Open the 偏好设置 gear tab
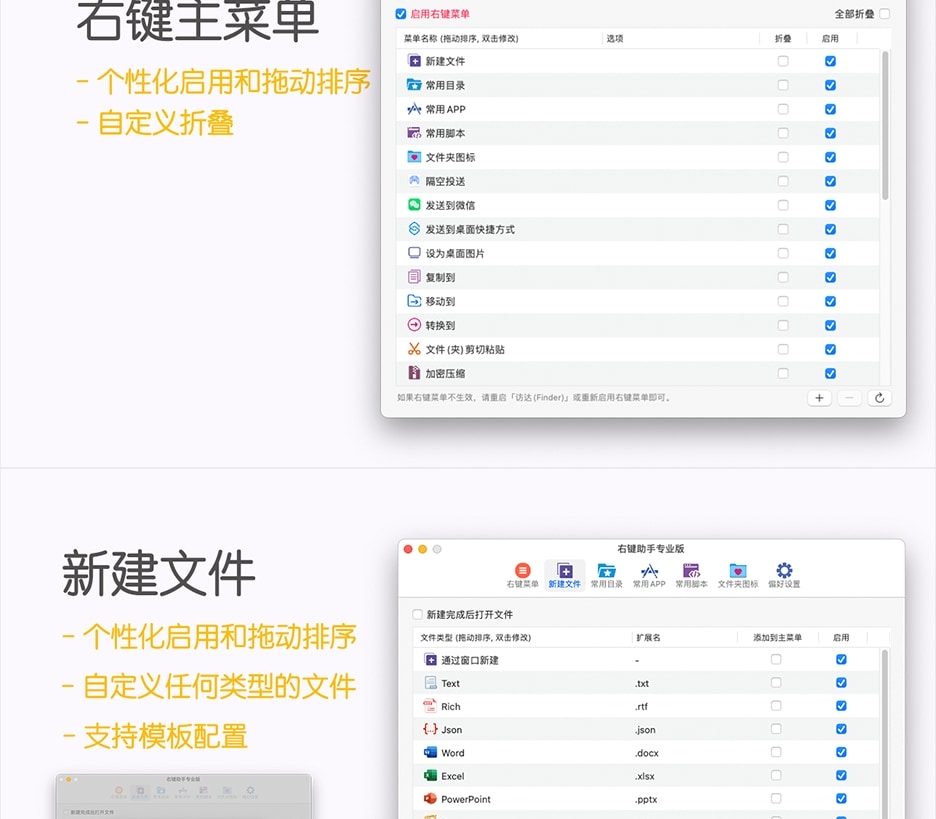 [x=784, y=575]
